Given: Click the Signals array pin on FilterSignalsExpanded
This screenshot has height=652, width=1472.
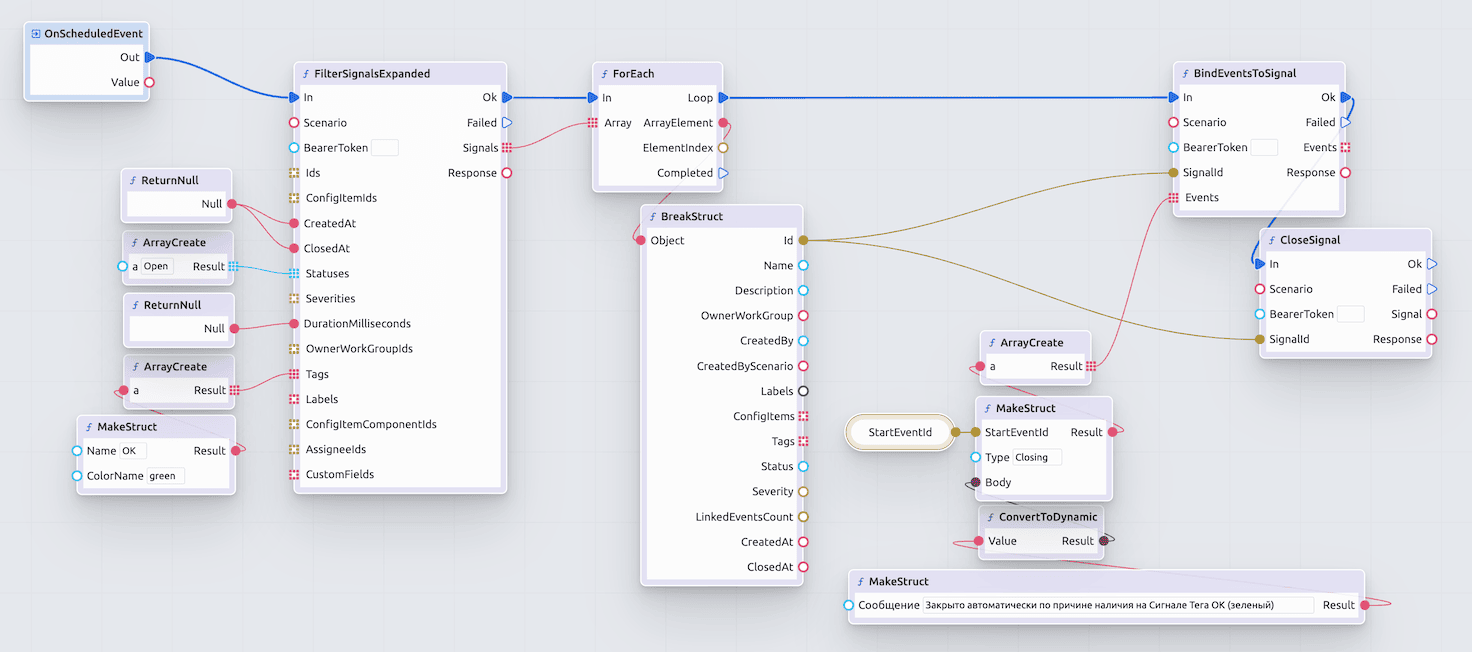Looking at the screenshot, I should click(507, 148).
